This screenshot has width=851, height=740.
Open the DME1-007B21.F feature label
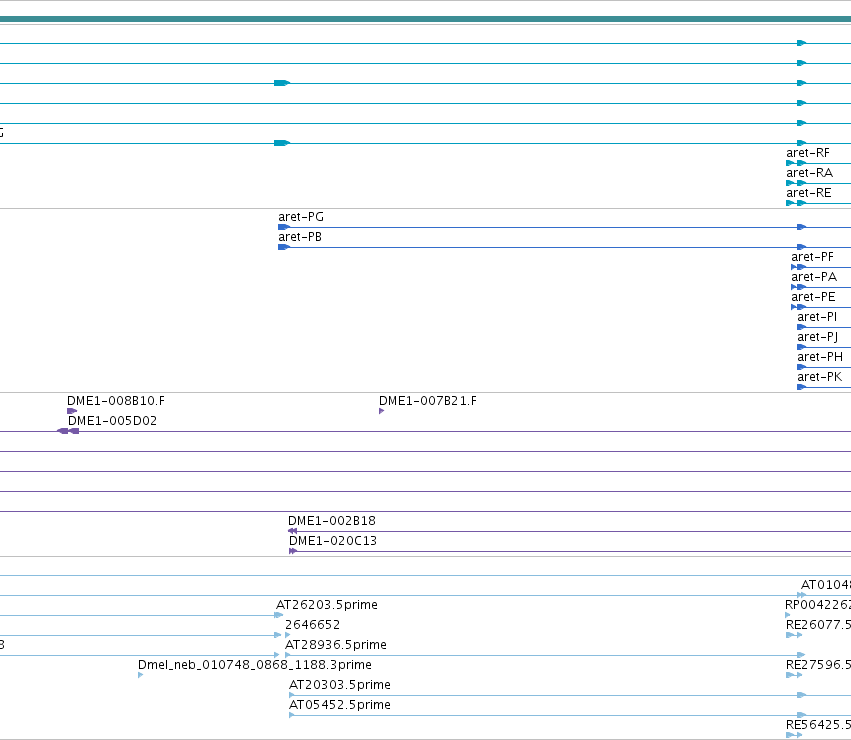click(x=428, y=401)
